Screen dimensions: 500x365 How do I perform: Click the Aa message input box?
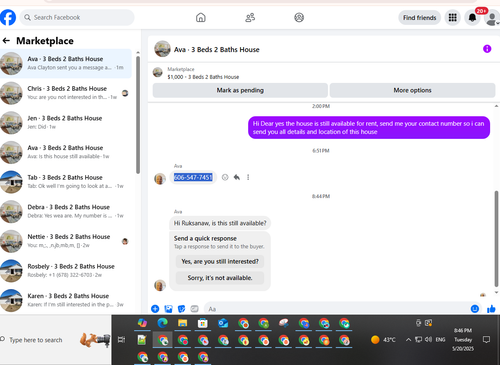pyautogui.click(x=337, y=309)
